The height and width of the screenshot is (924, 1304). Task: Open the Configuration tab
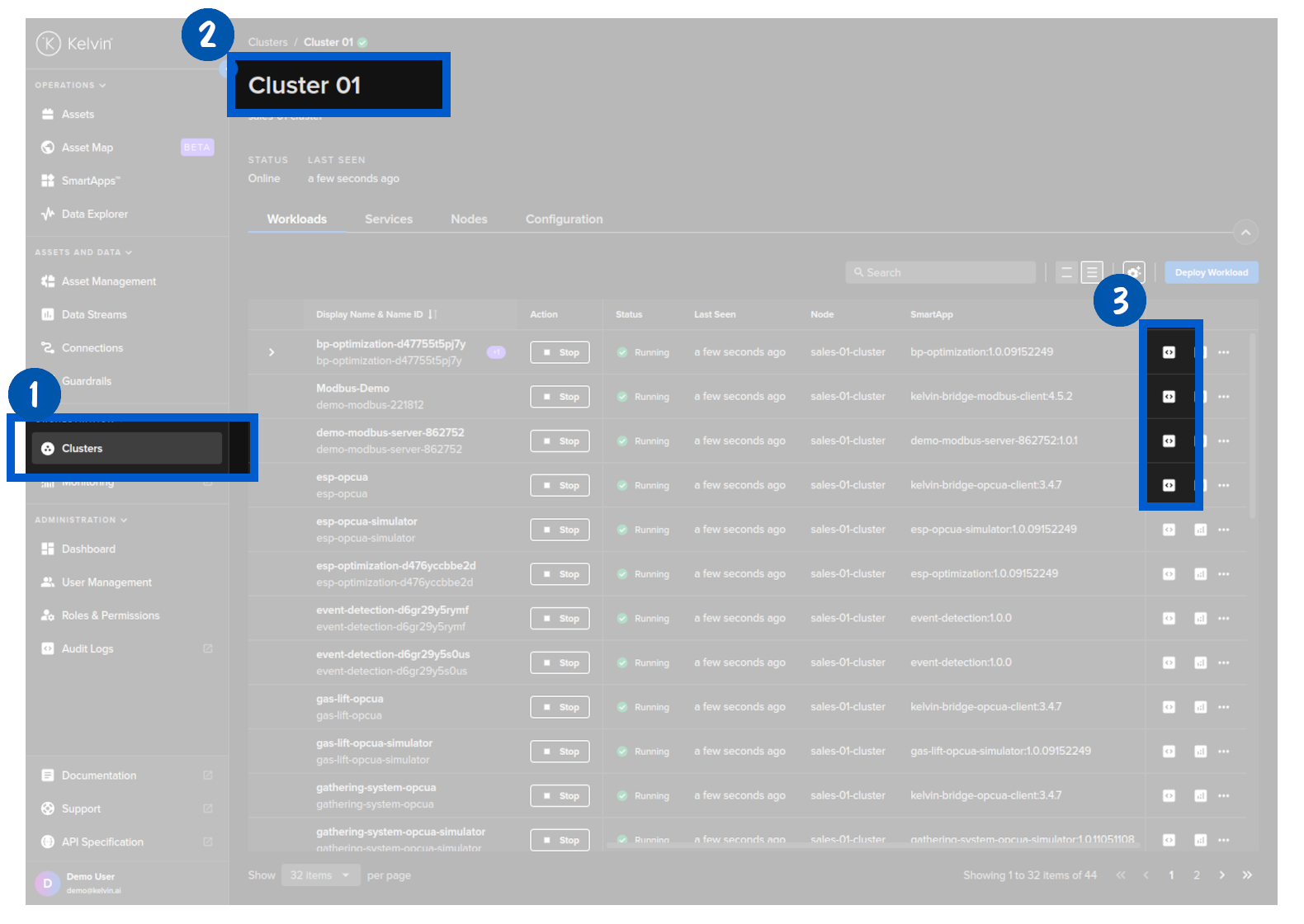tap(564, 219)
